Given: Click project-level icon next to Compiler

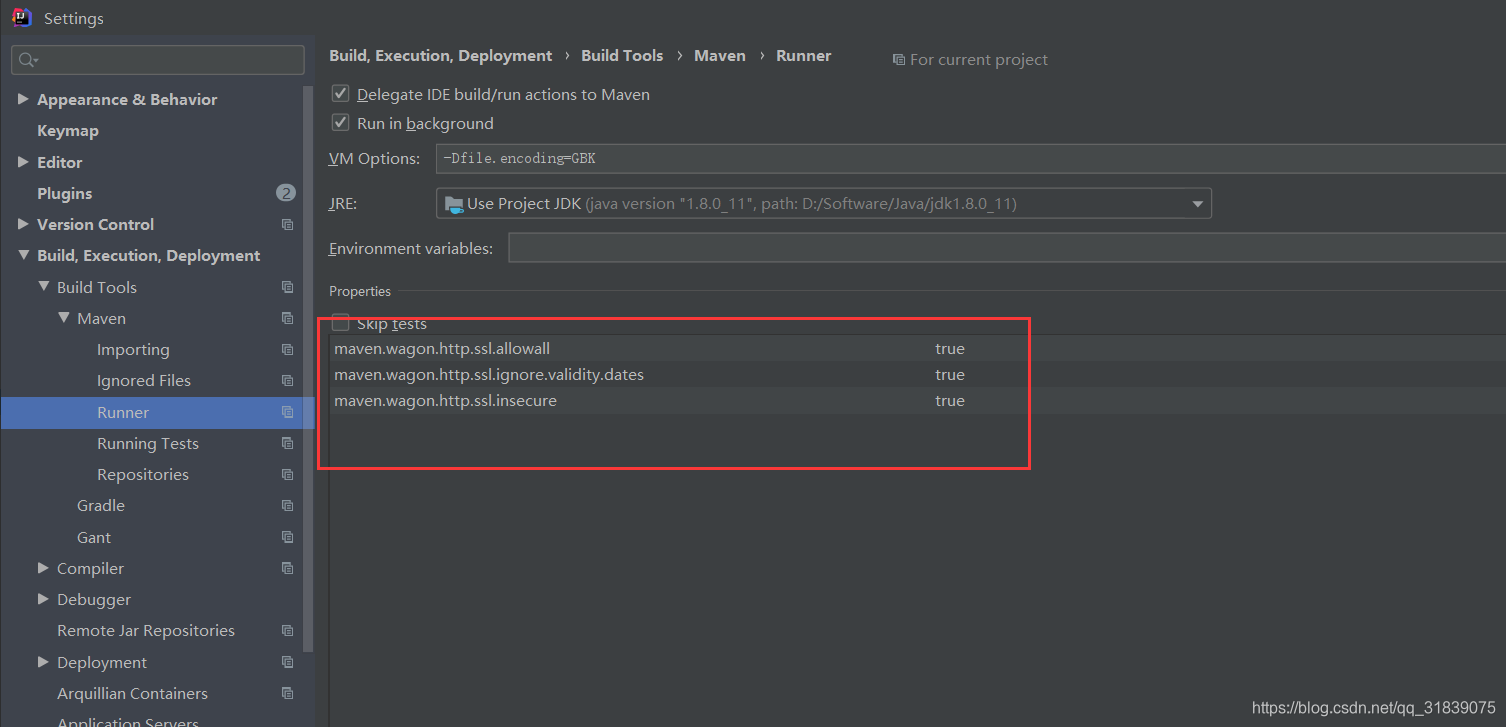Looking at the screenshot, I should coord(288,568).
